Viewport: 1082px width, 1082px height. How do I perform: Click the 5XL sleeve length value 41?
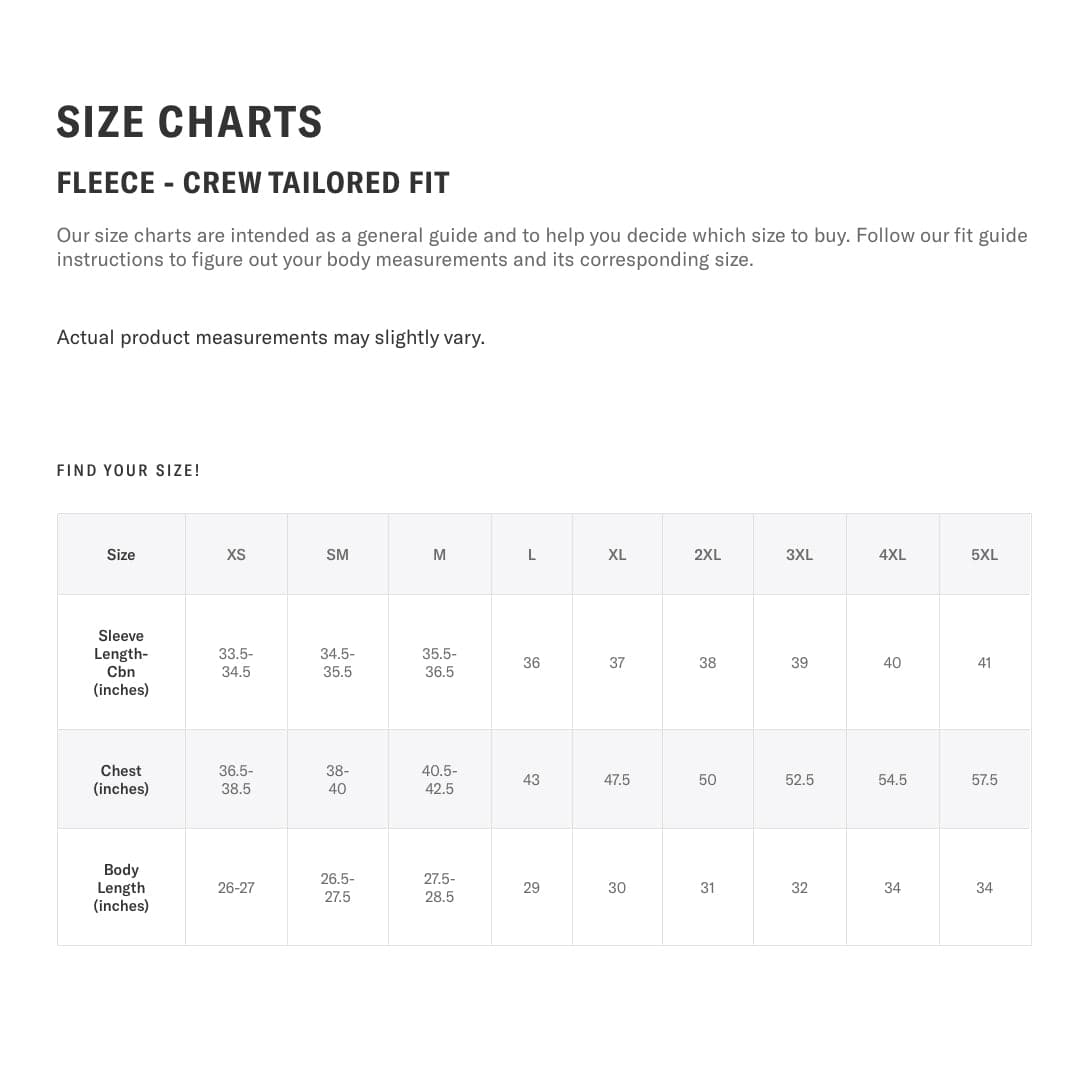(x=984, y=662)
